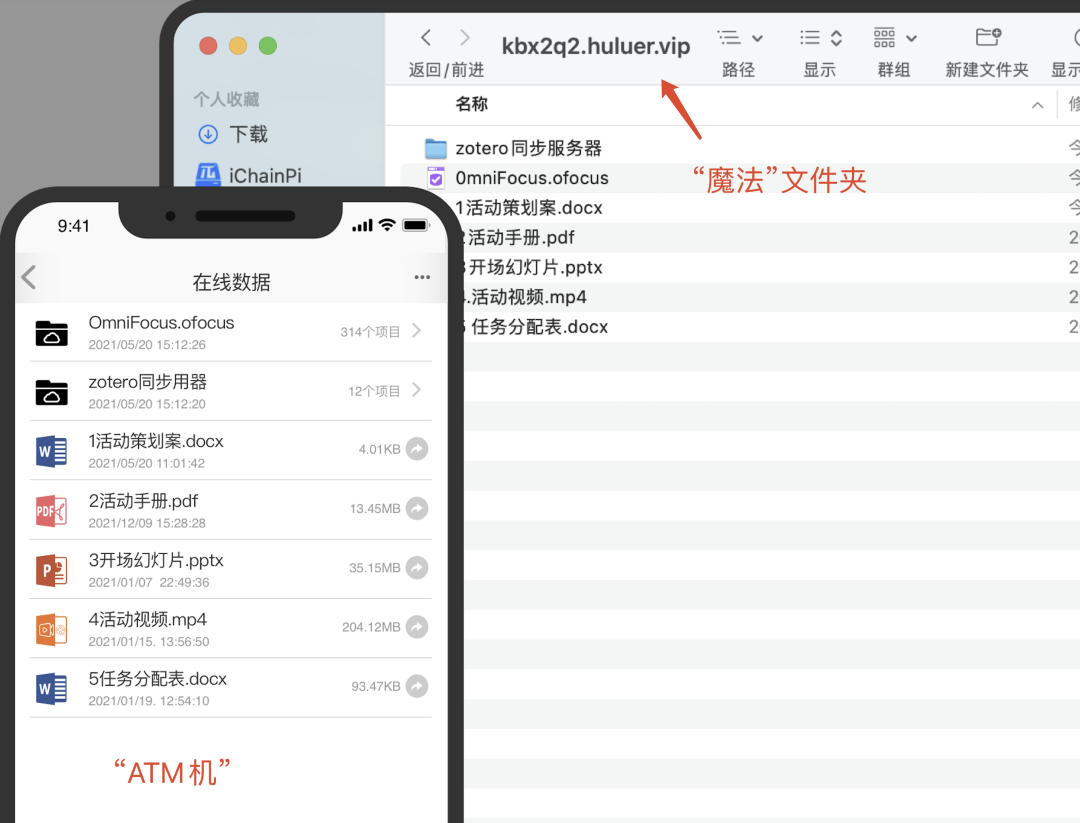Screen dimensions: 1080x823
Task: Open 3开场幻灯片.pptx on the phone
Action: (231, 569)
